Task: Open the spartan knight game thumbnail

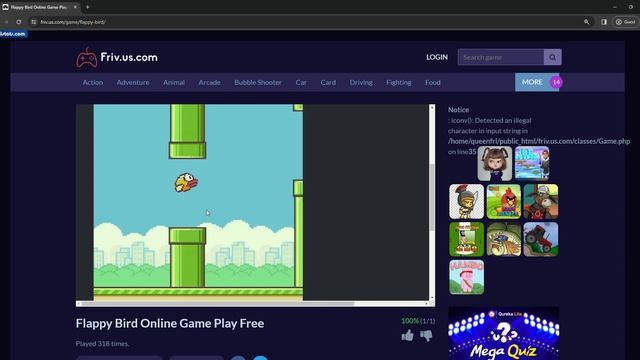Action: (x=467, y=201)
